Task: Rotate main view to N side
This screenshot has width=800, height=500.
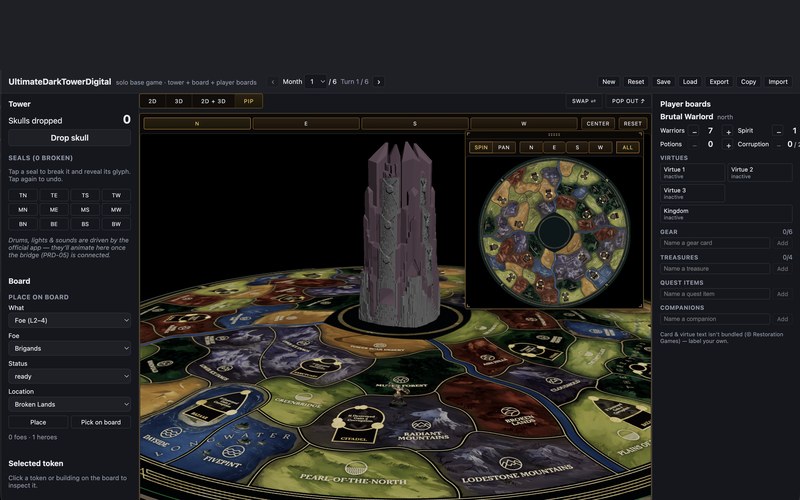Action: click(x=197, y=123)
